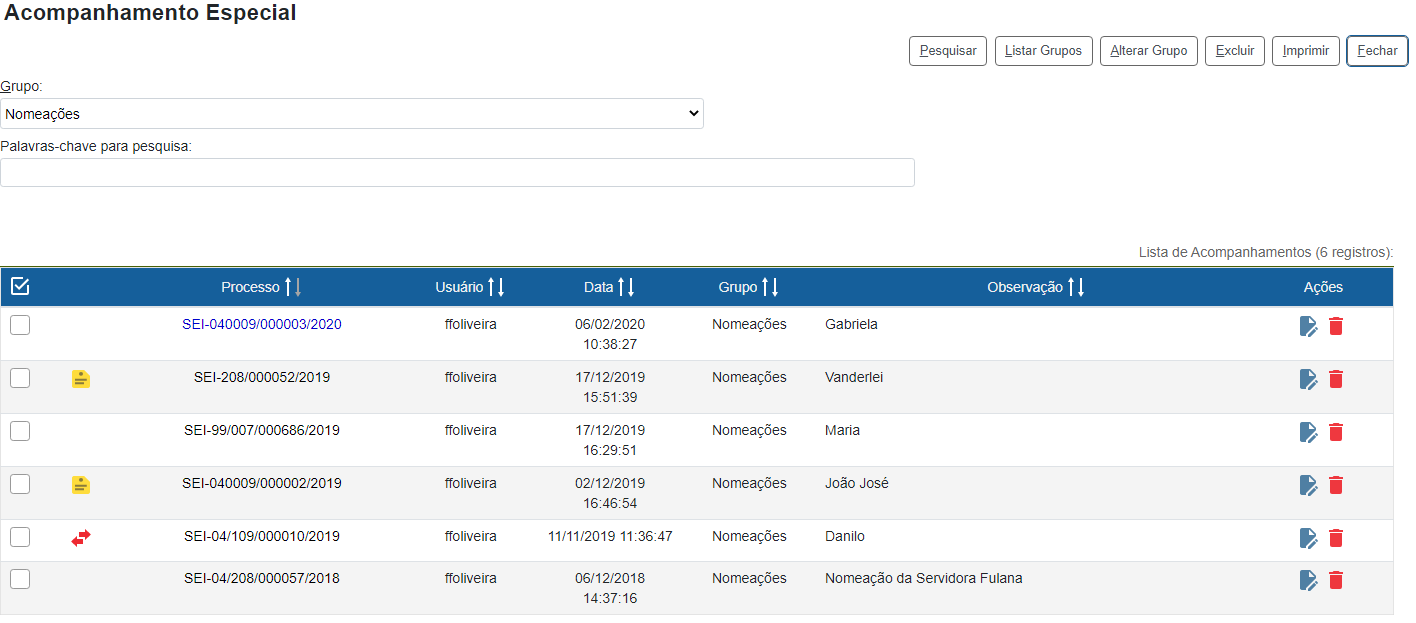This screenshot has height=623, width=1416.
Task: Sort Processo column ascending
Action: click(288, 288)
